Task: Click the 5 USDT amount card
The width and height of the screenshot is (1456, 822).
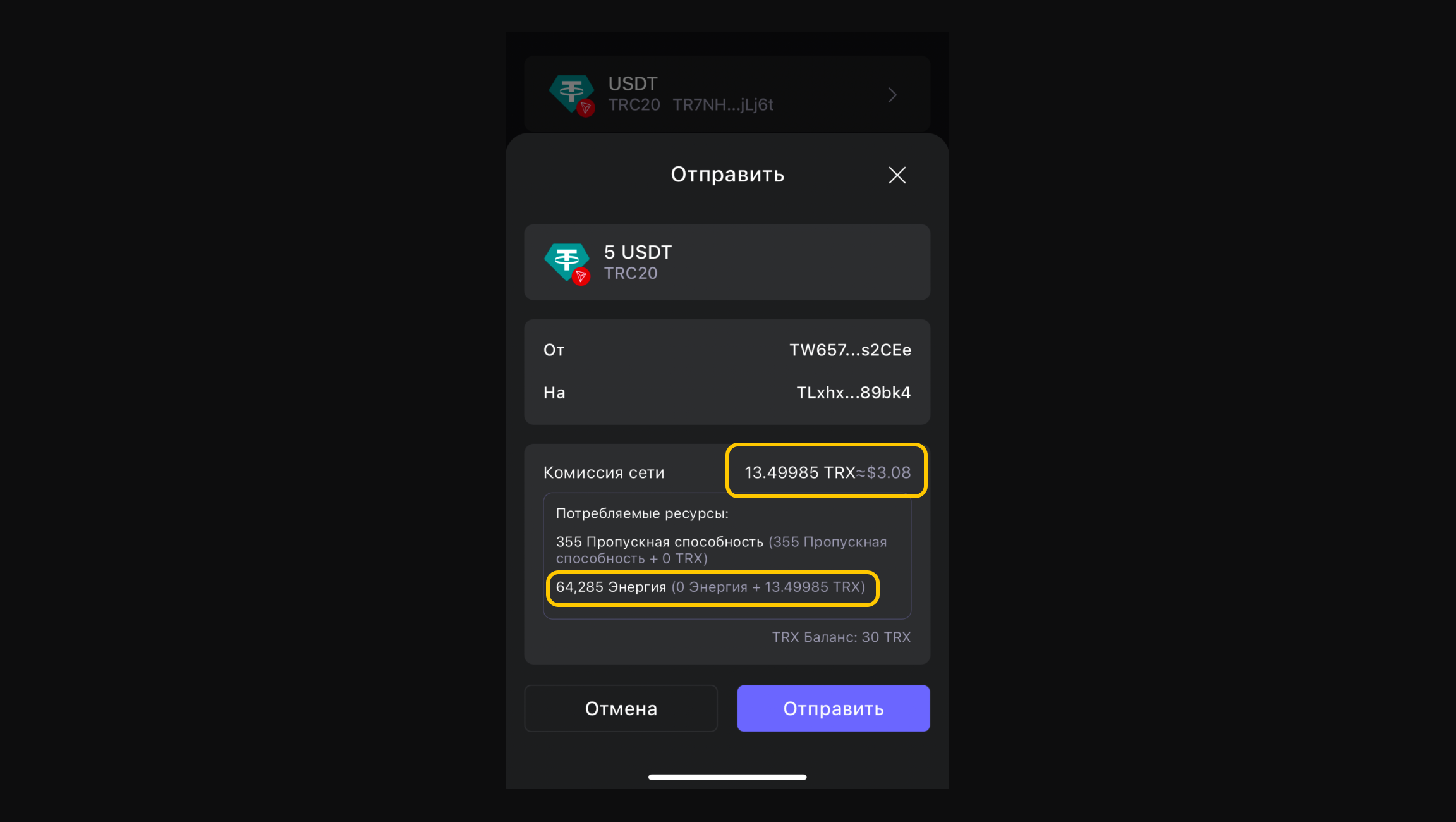Action: pos(727,262)
